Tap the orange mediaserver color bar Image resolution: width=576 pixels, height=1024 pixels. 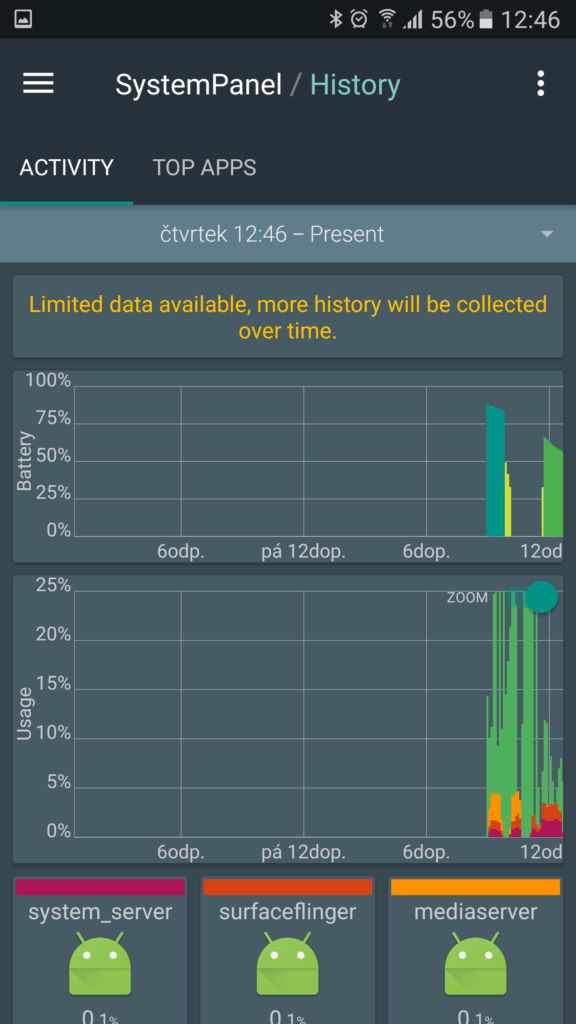click(x=475, y=887)
